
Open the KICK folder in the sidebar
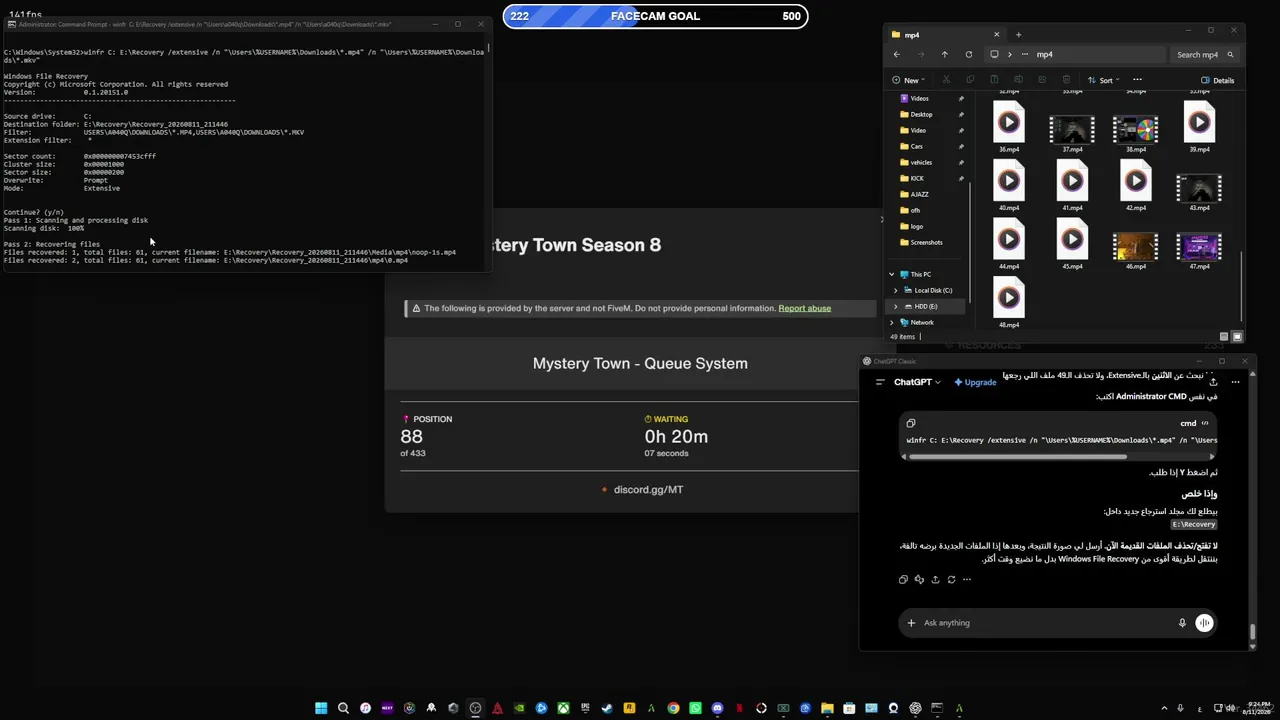click(917, 178)
